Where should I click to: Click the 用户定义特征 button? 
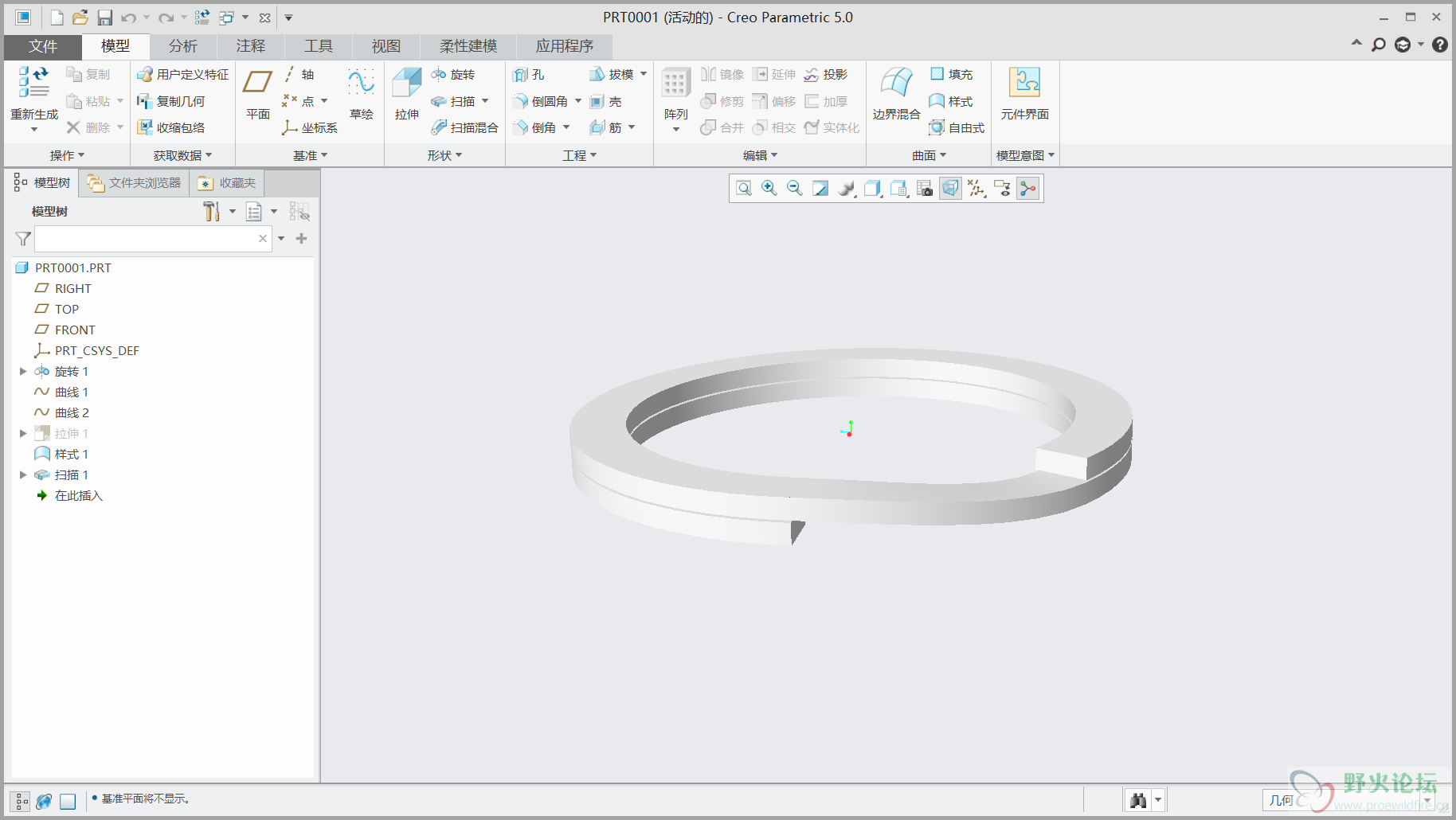[x=183, y=74]
